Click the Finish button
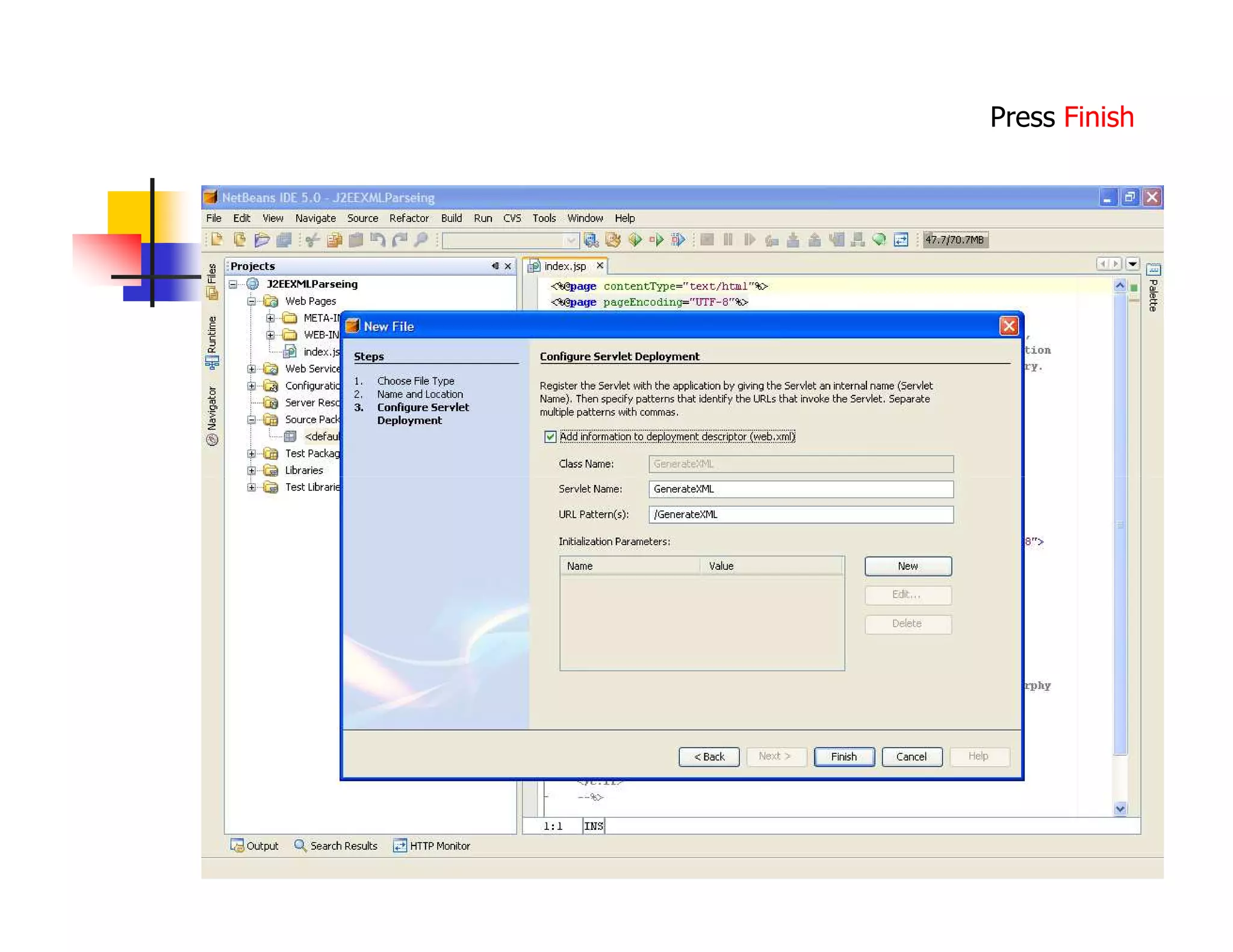The image size is (1233, 952). point(844,756)
